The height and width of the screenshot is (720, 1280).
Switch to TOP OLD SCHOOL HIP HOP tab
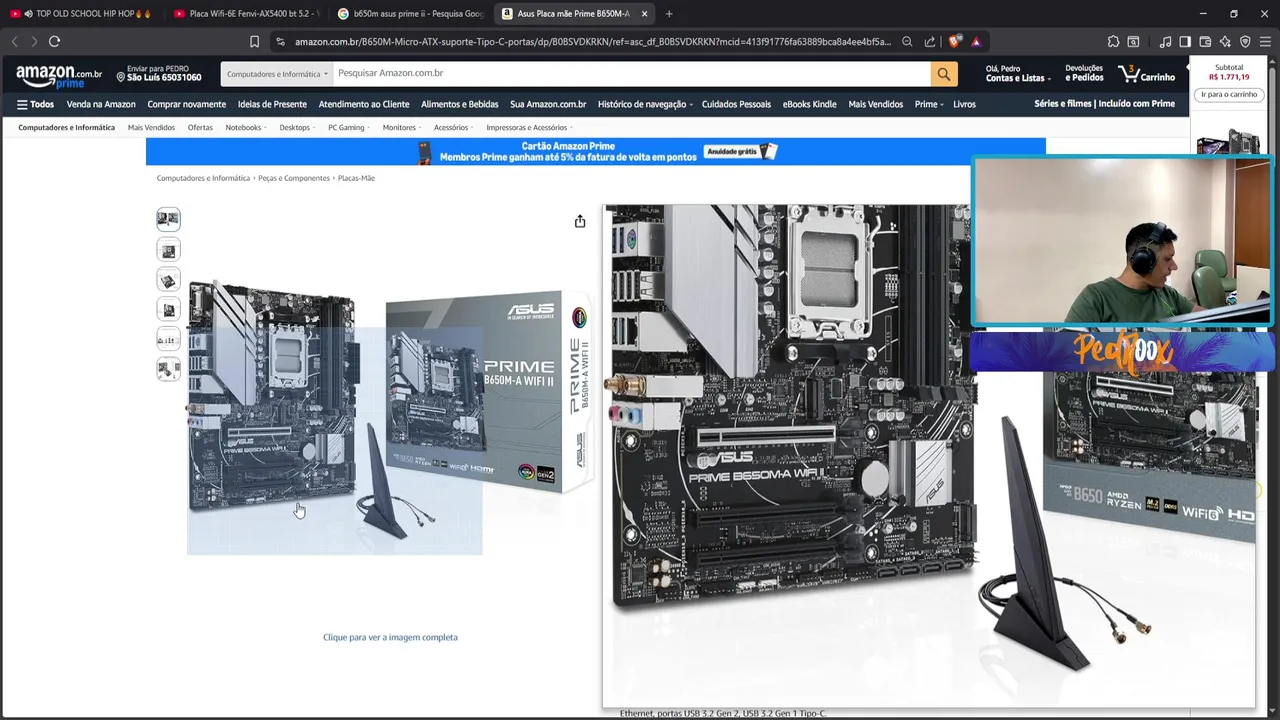point(83,14)
